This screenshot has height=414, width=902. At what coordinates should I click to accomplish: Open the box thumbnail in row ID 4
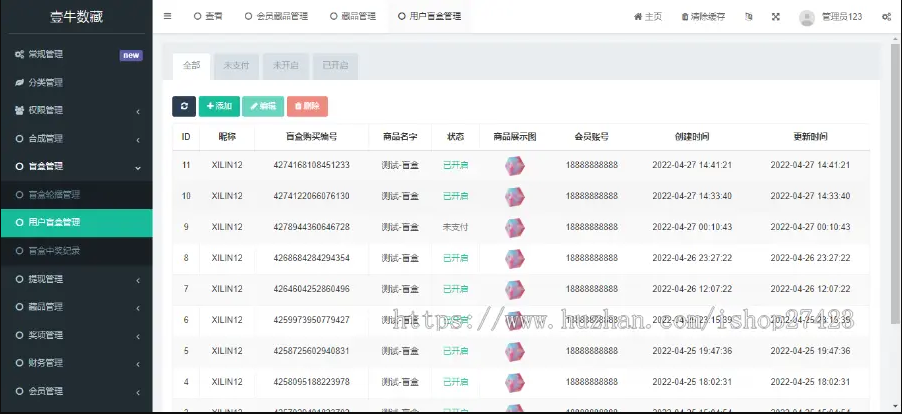point(515,382)
